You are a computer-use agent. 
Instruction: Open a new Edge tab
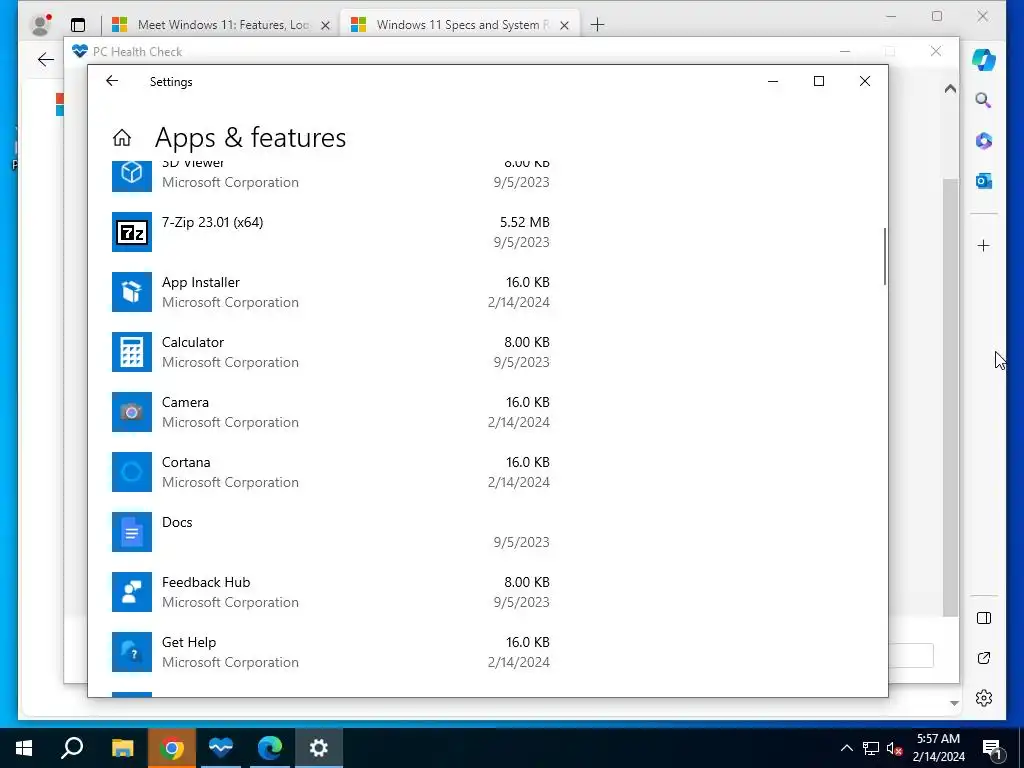(597, 25)
